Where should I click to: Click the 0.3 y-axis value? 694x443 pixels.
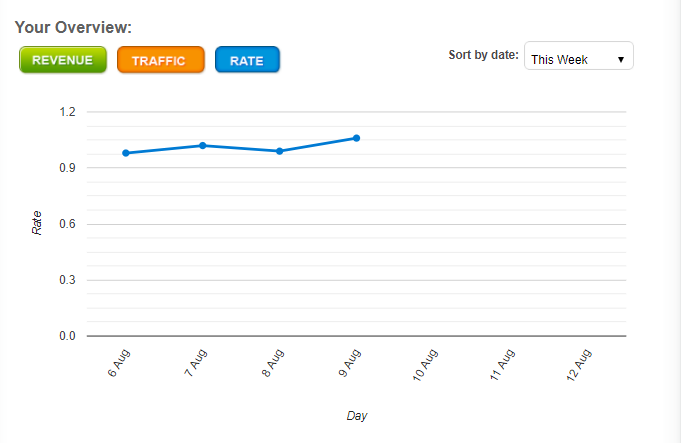coord(67,280)
